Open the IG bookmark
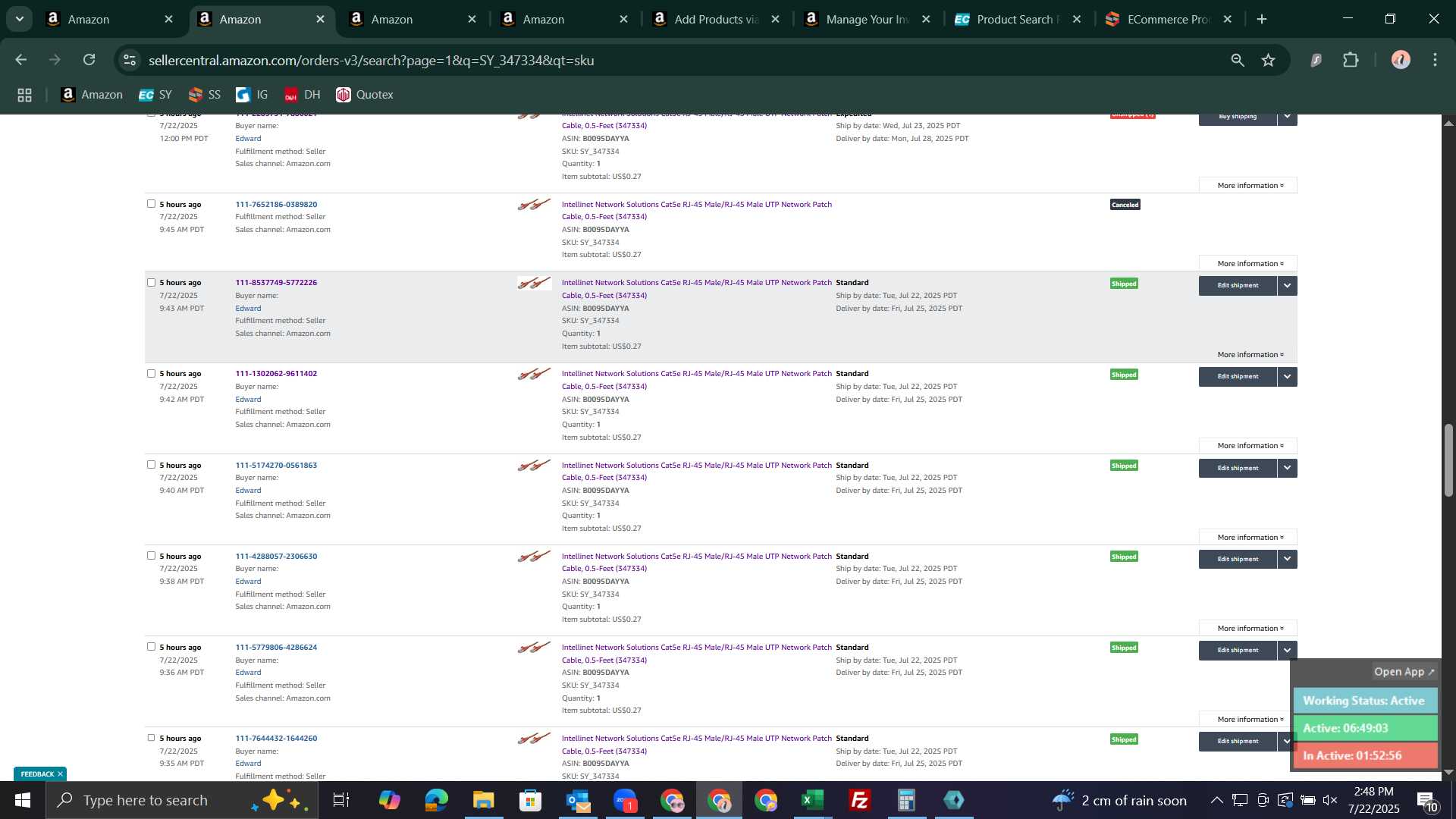 coord(253,95)
